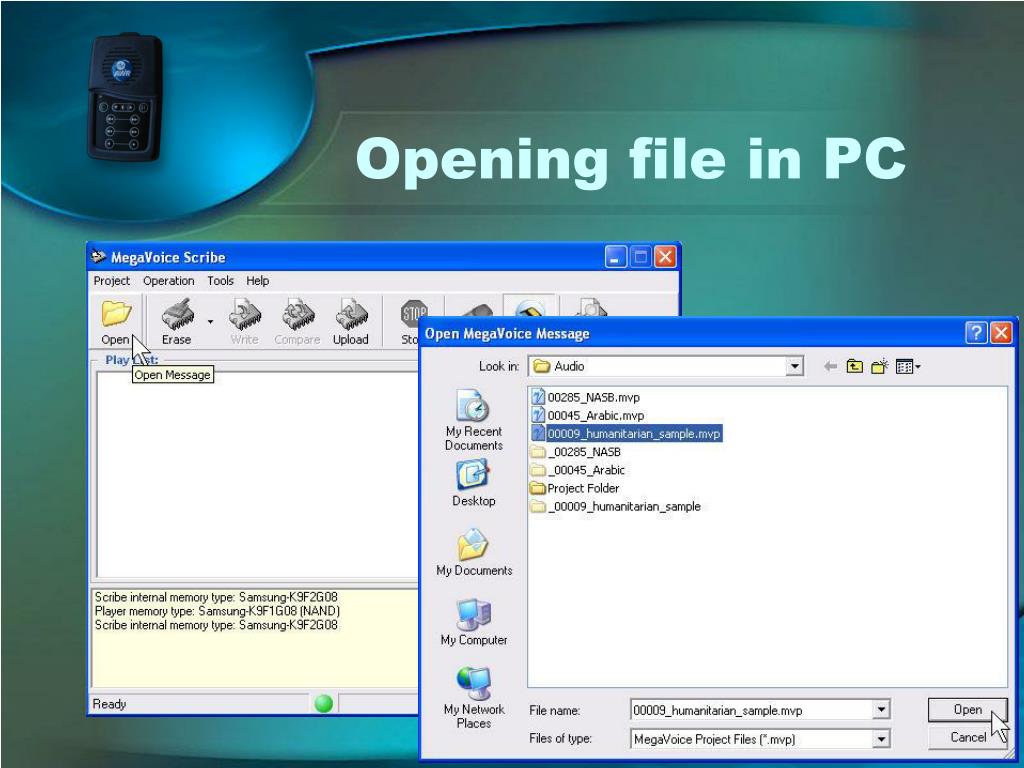Go to My Recent Documents
This screenshot has height=768, width=1024.
click(473, 420)
